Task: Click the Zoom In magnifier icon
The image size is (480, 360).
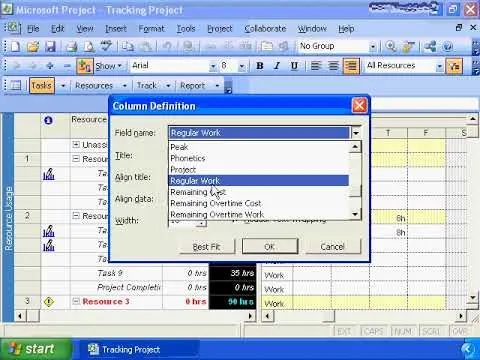Action: (x=390, y=46)
